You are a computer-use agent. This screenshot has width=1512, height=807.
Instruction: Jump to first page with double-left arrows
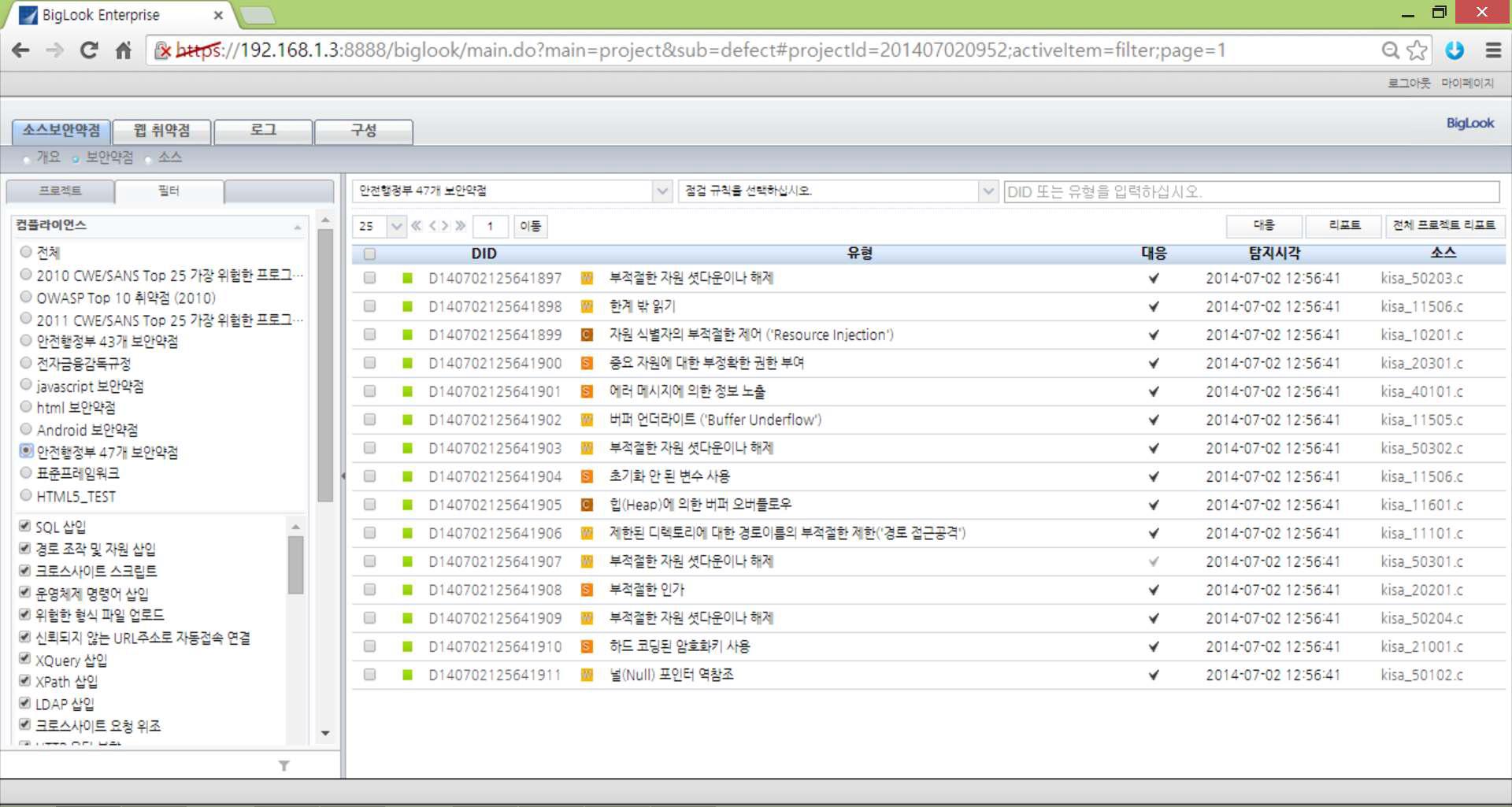tap(417, 226)
